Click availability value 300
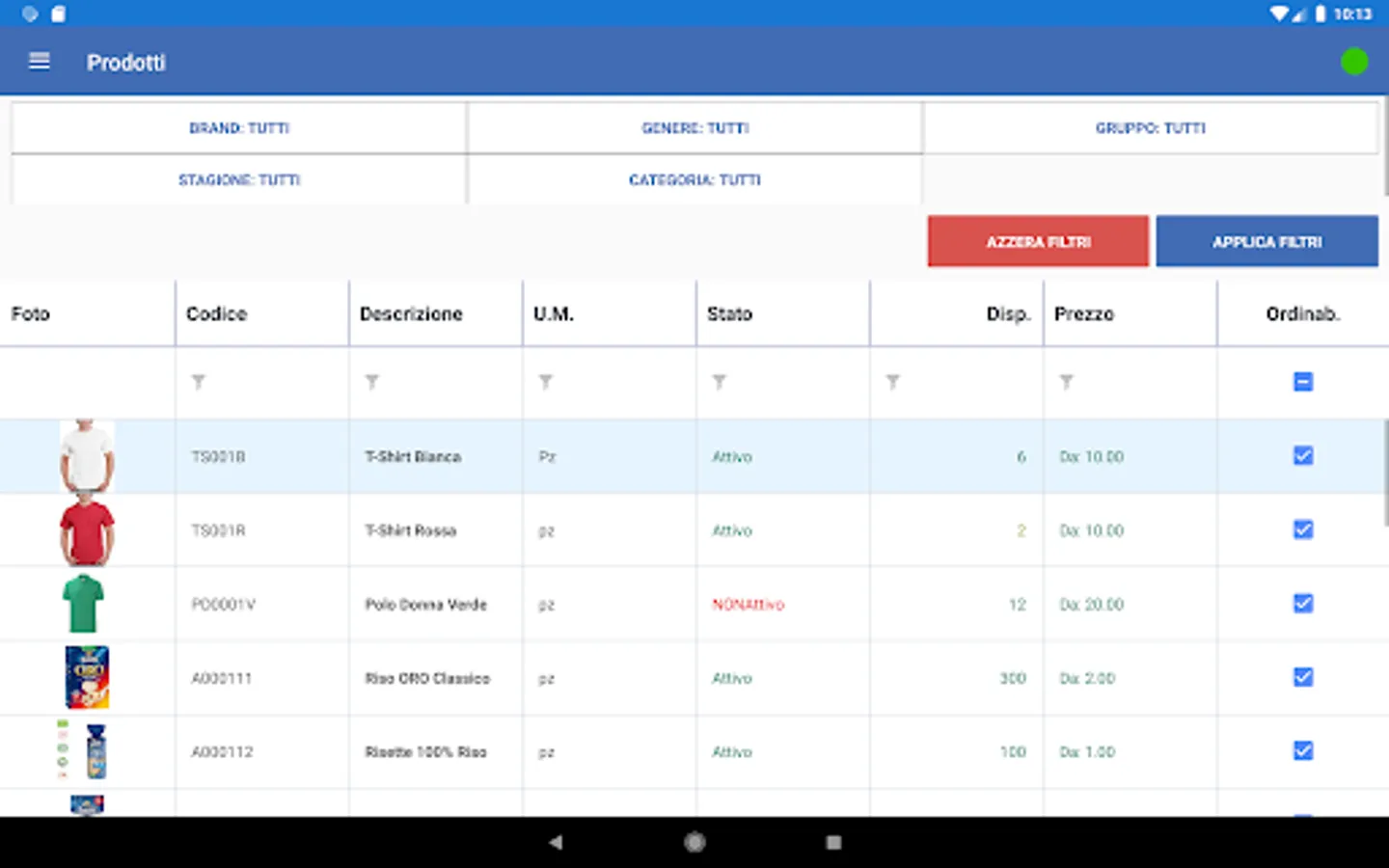 point(1013,678)
